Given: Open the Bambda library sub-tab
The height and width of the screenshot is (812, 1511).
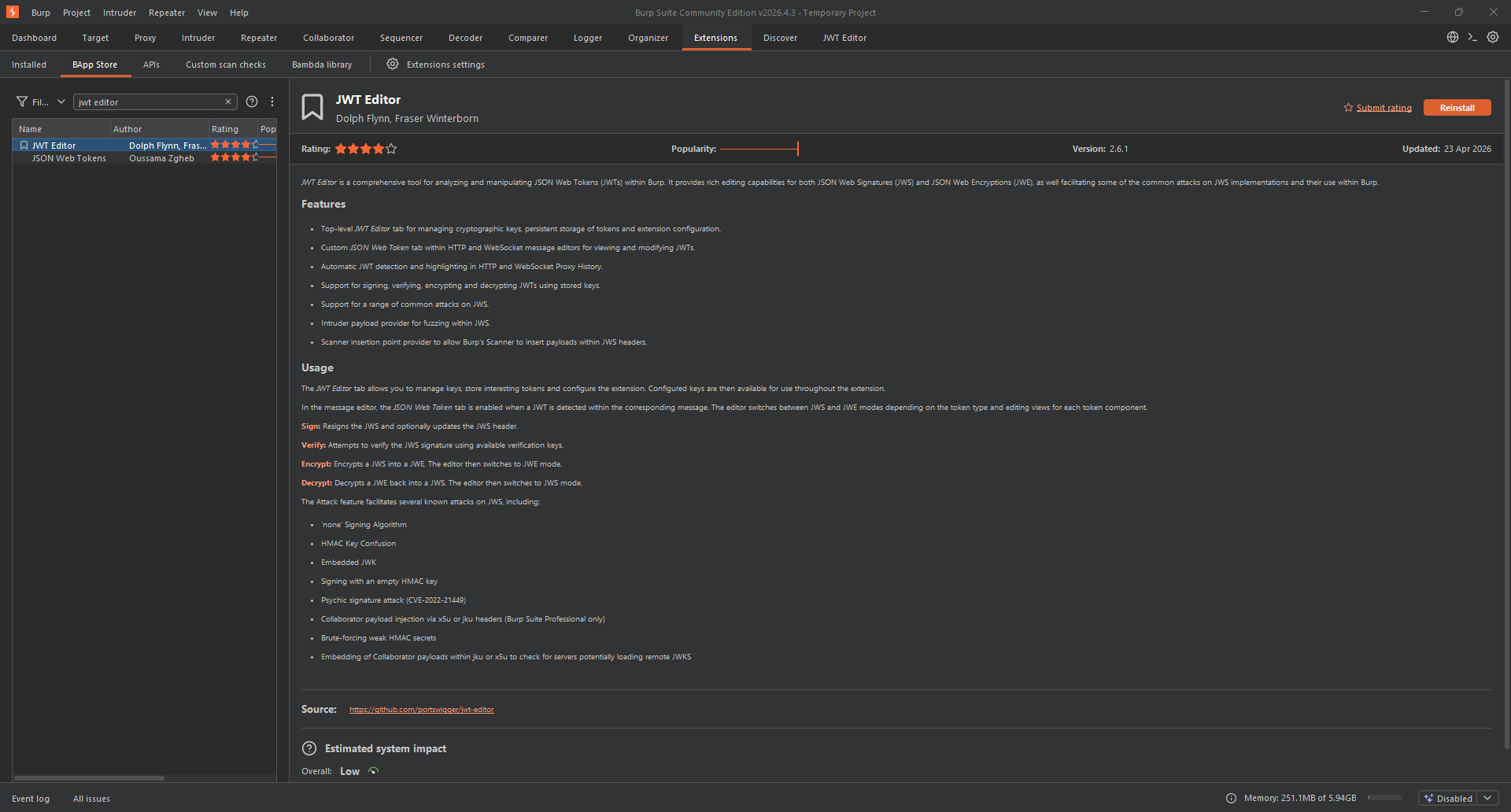Looking at the screenshot, I should pos(322,65).
